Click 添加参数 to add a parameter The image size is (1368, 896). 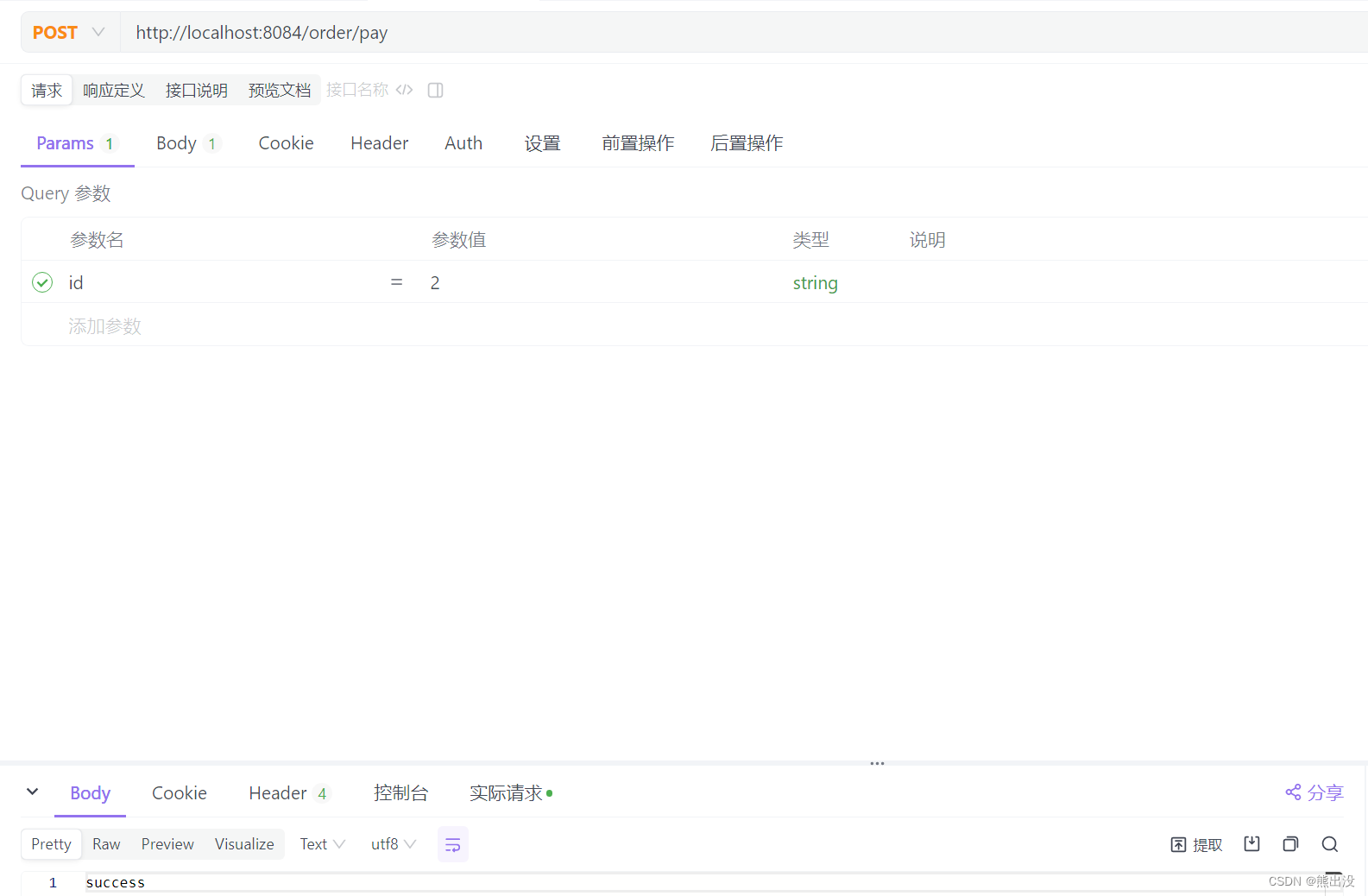105,326
